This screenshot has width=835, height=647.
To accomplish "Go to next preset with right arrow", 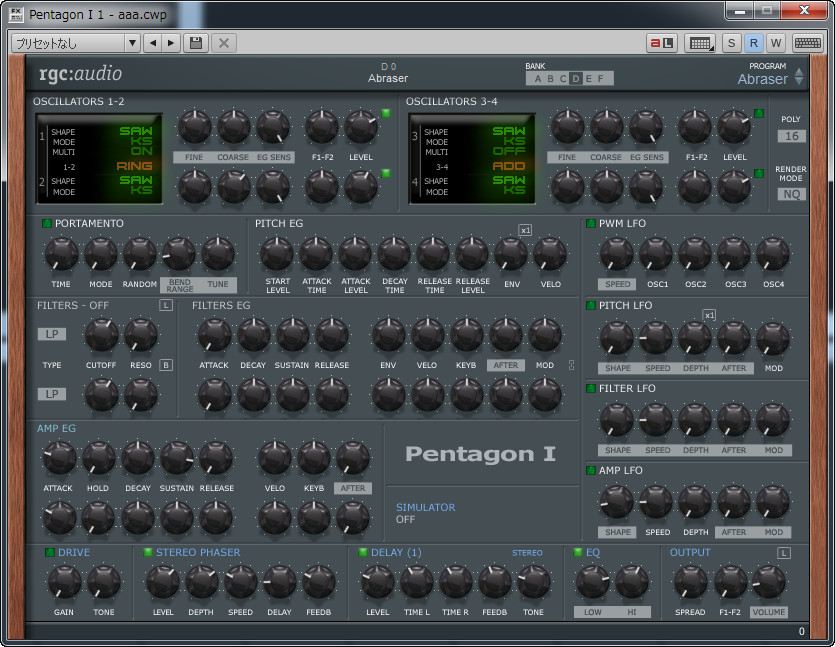I will 171,43.
